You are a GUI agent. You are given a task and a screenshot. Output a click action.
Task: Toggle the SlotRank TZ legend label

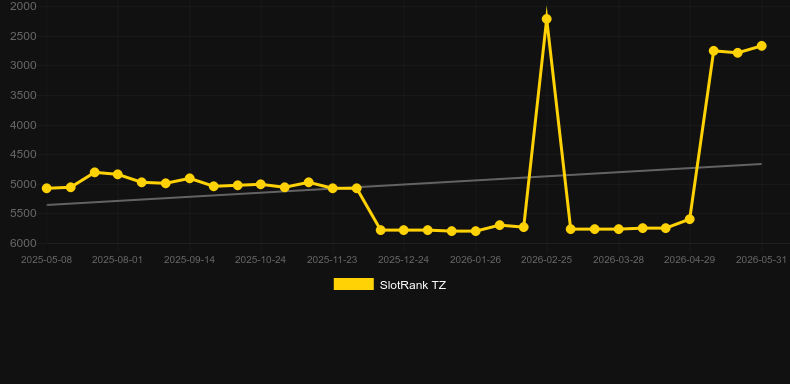(x=413, y=285)
